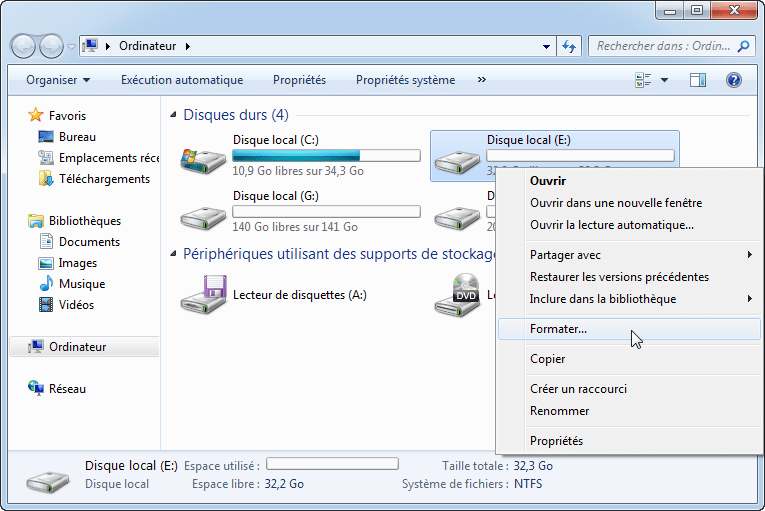Viewport: 765px width, 511px height.
Task: Click text 140 Go libres sur 141 Go
Action: pos(295,227)
